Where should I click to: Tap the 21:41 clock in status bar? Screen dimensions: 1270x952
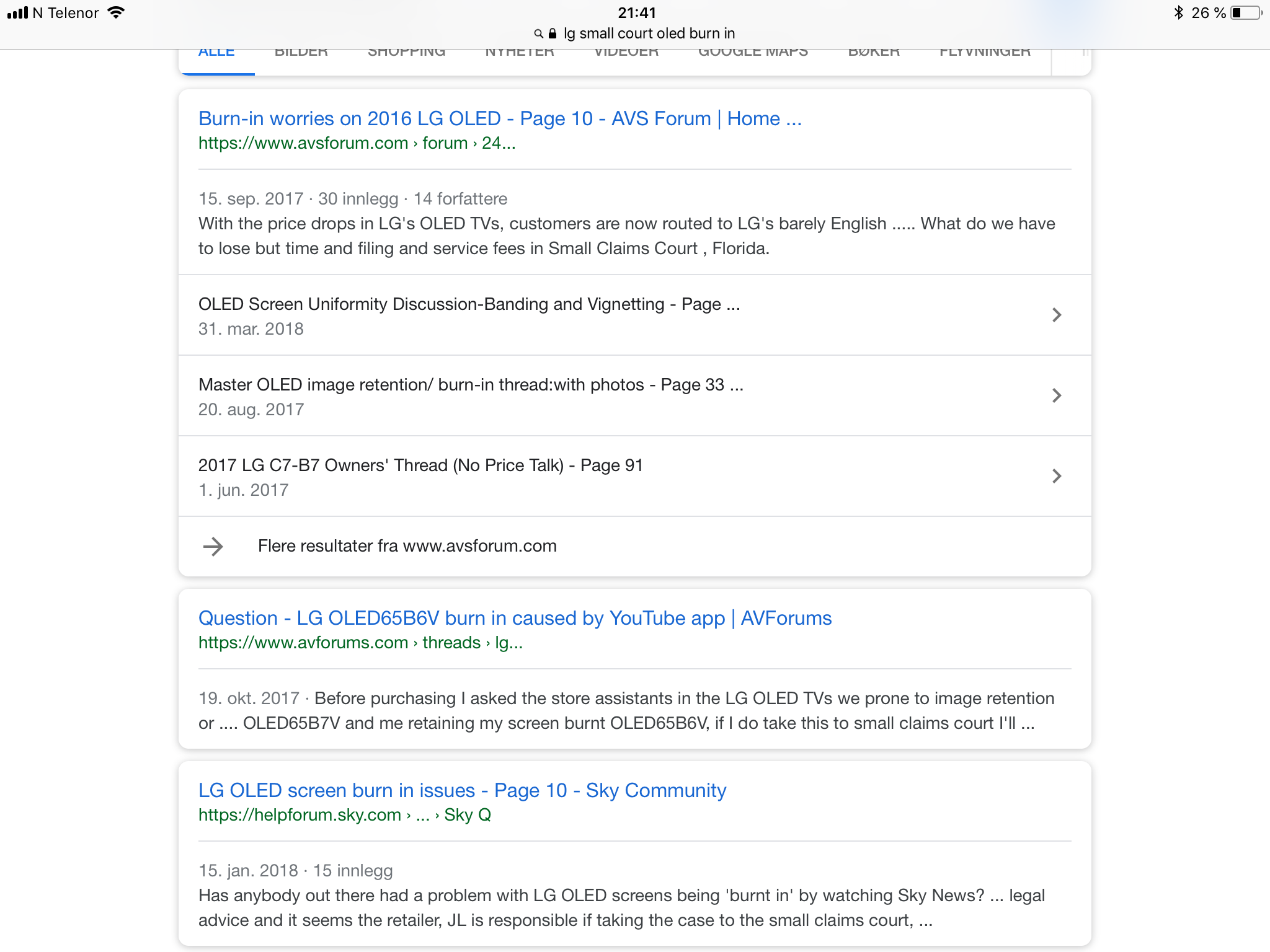click(x=637, y=13)
